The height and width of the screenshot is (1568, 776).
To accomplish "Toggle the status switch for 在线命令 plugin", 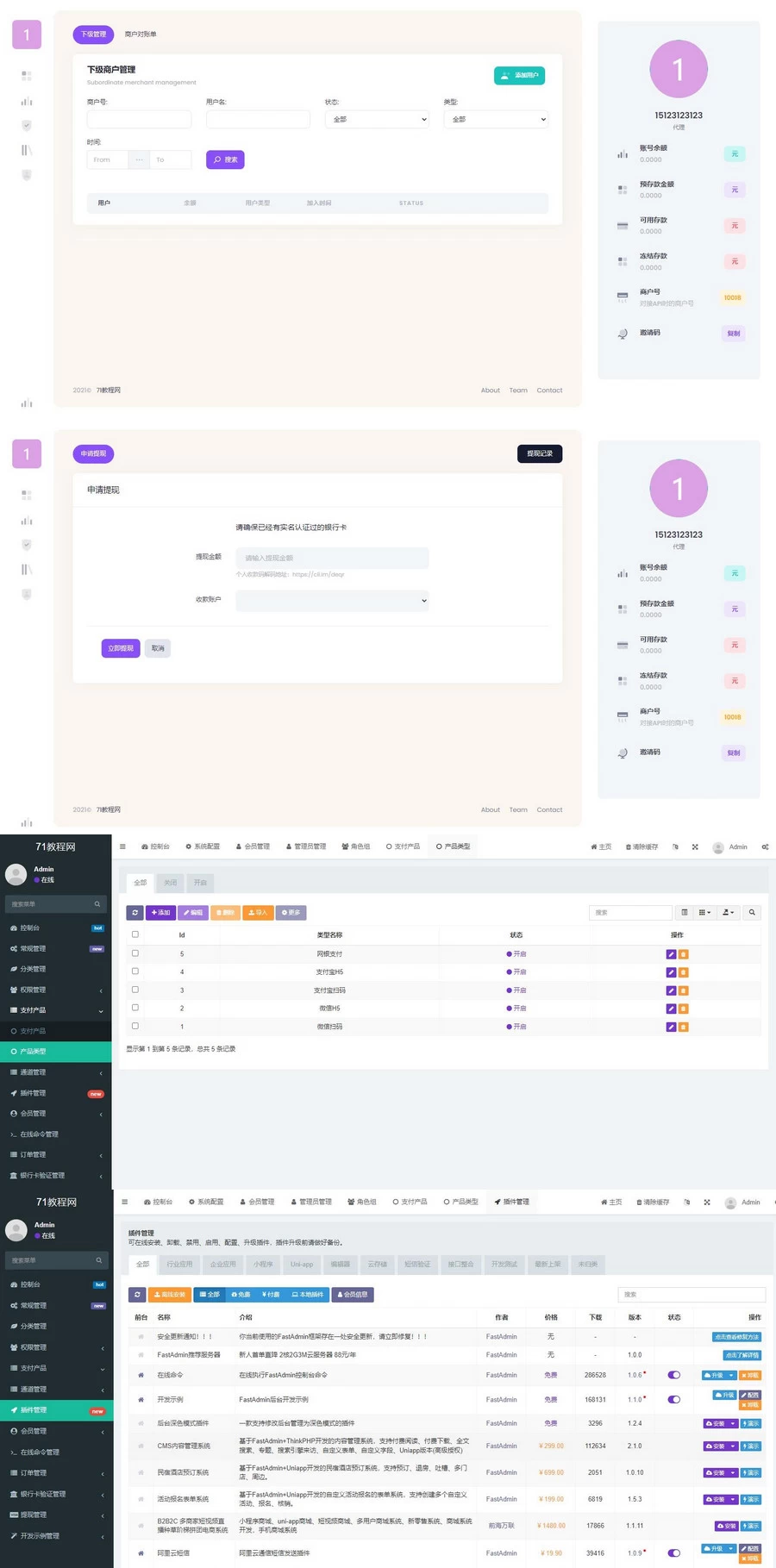I will 674,1375.
